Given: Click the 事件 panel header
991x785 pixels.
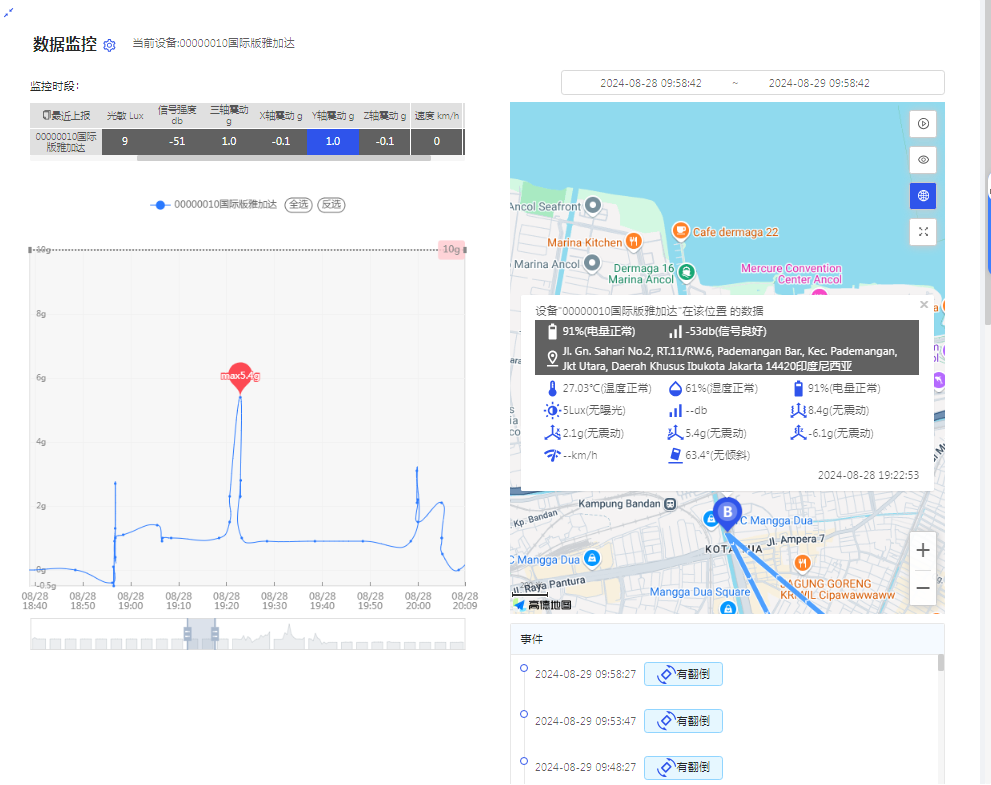Looking at the screenshot, I should [533, 637].
